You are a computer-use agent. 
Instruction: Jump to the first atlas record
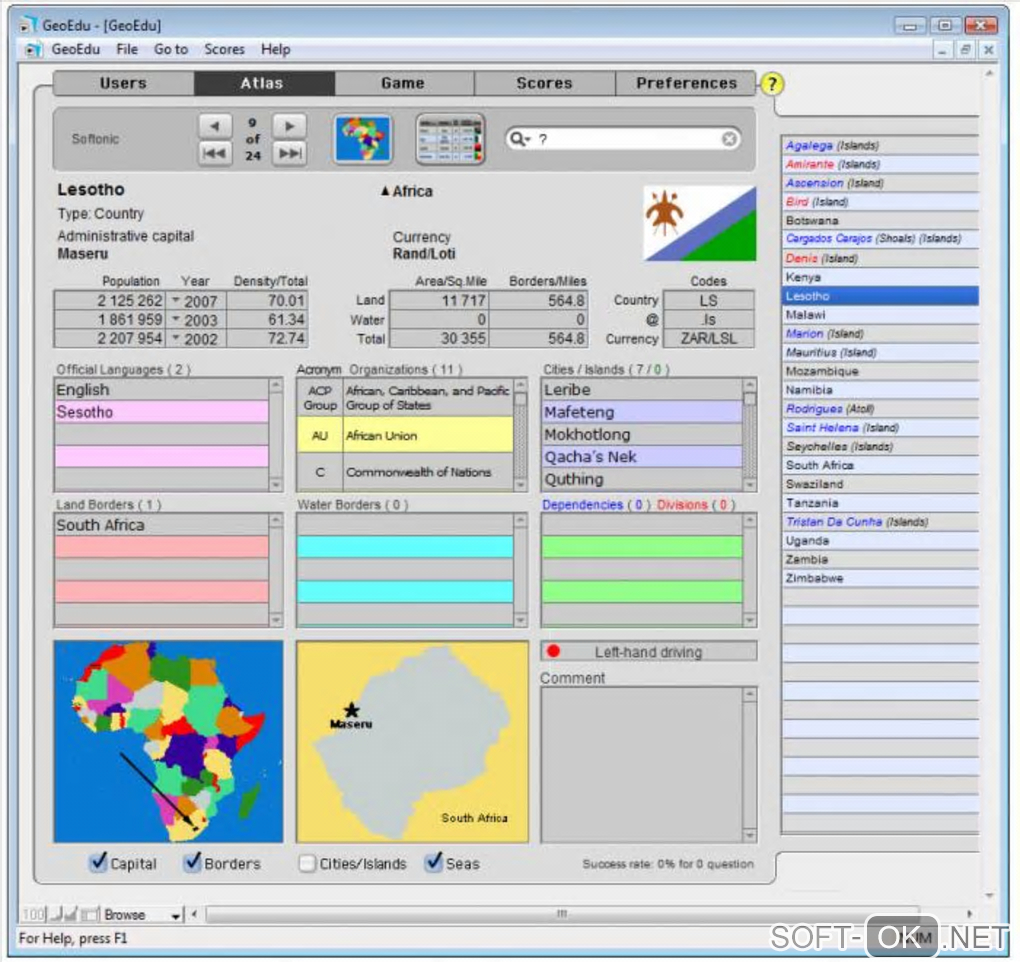215,154
